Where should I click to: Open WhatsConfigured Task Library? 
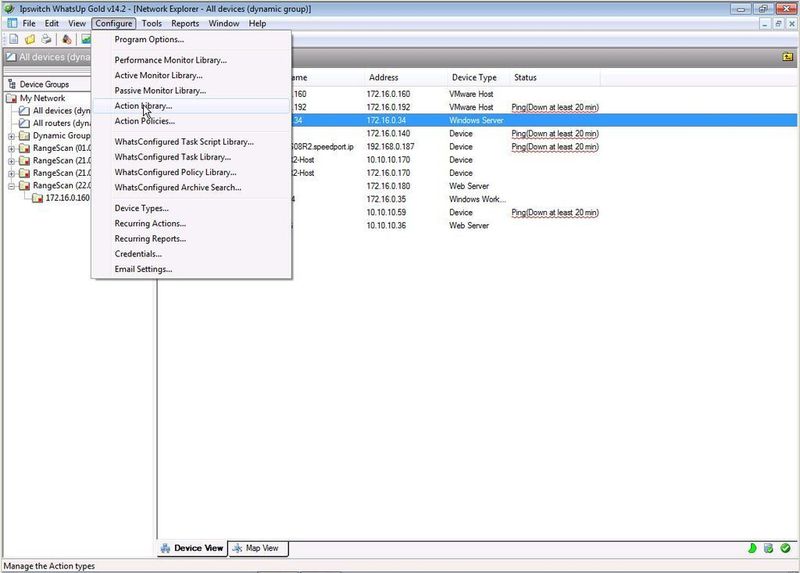coord(191,157)
